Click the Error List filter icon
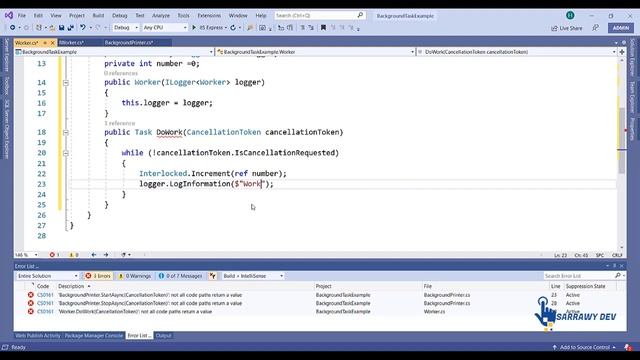 [x=213, y=276]
